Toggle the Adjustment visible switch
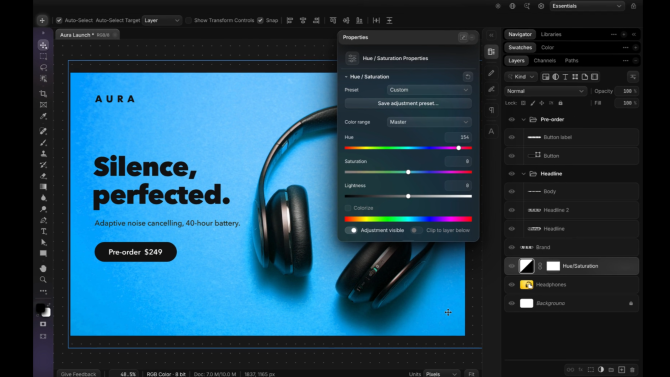Viewport: 670px width, 377px height. pyautogui.click(x=352, y=230)
